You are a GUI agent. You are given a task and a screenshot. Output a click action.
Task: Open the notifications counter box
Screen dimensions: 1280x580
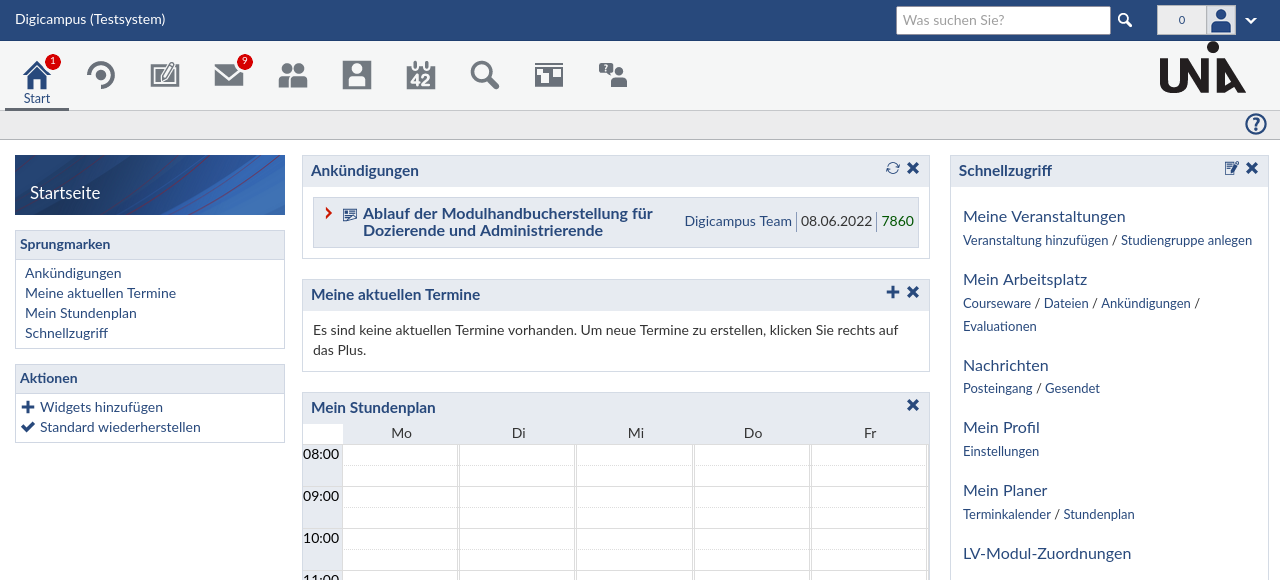click(x=1181, y=20)
